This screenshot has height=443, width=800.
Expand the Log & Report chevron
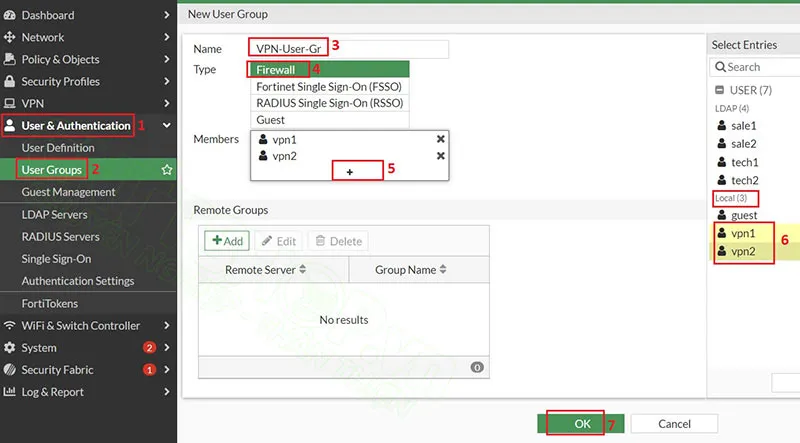(x=166, y=391)
